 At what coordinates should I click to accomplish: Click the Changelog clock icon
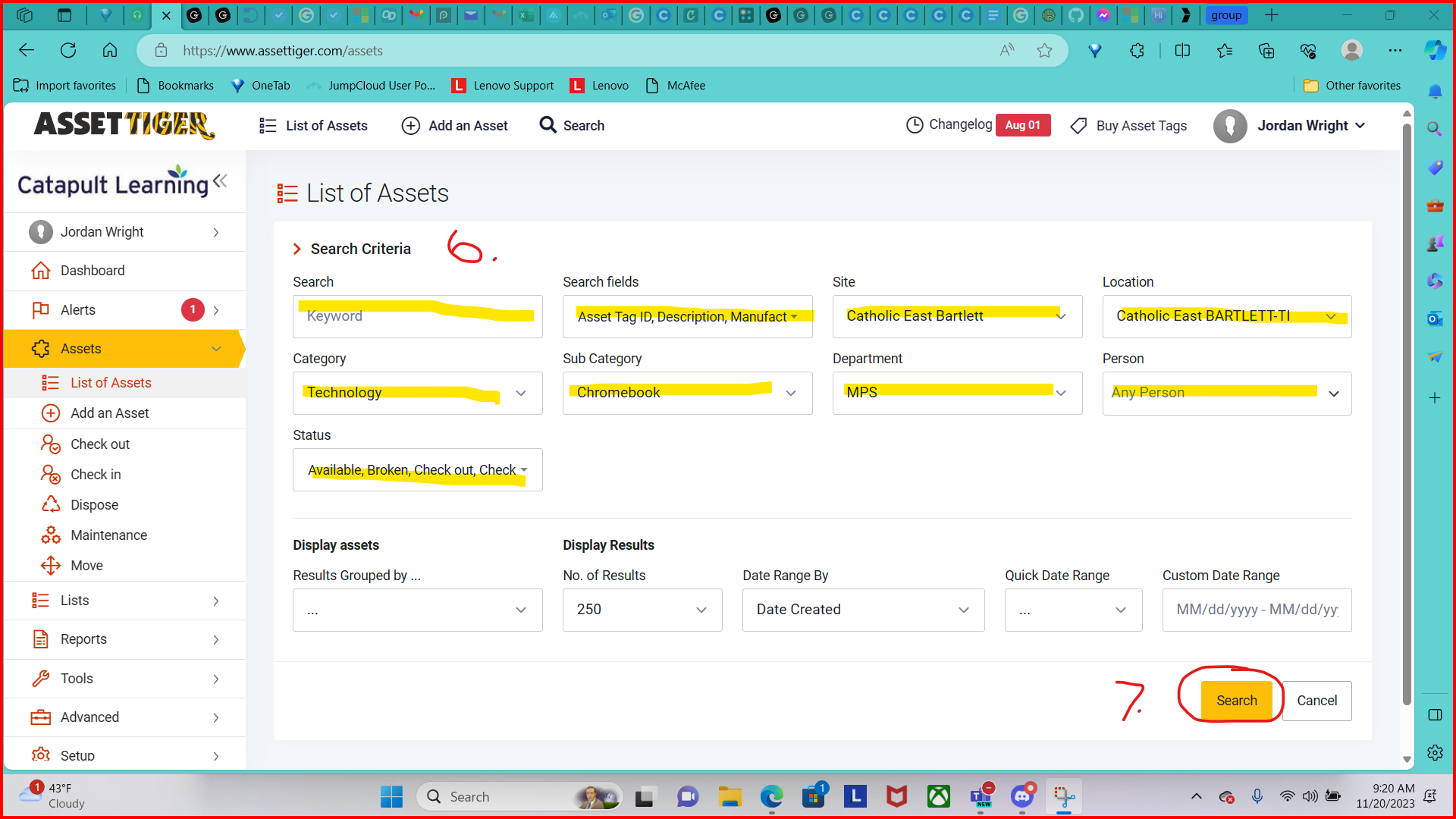click(915, 125)
